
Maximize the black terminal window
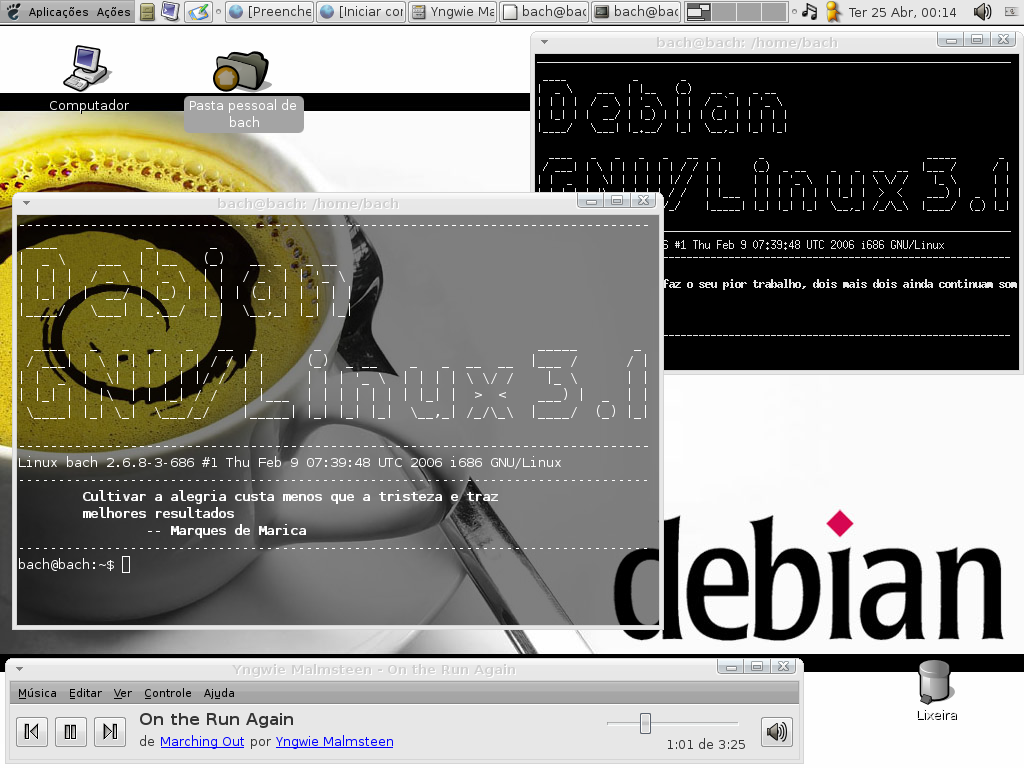click(x=977, y=40)
